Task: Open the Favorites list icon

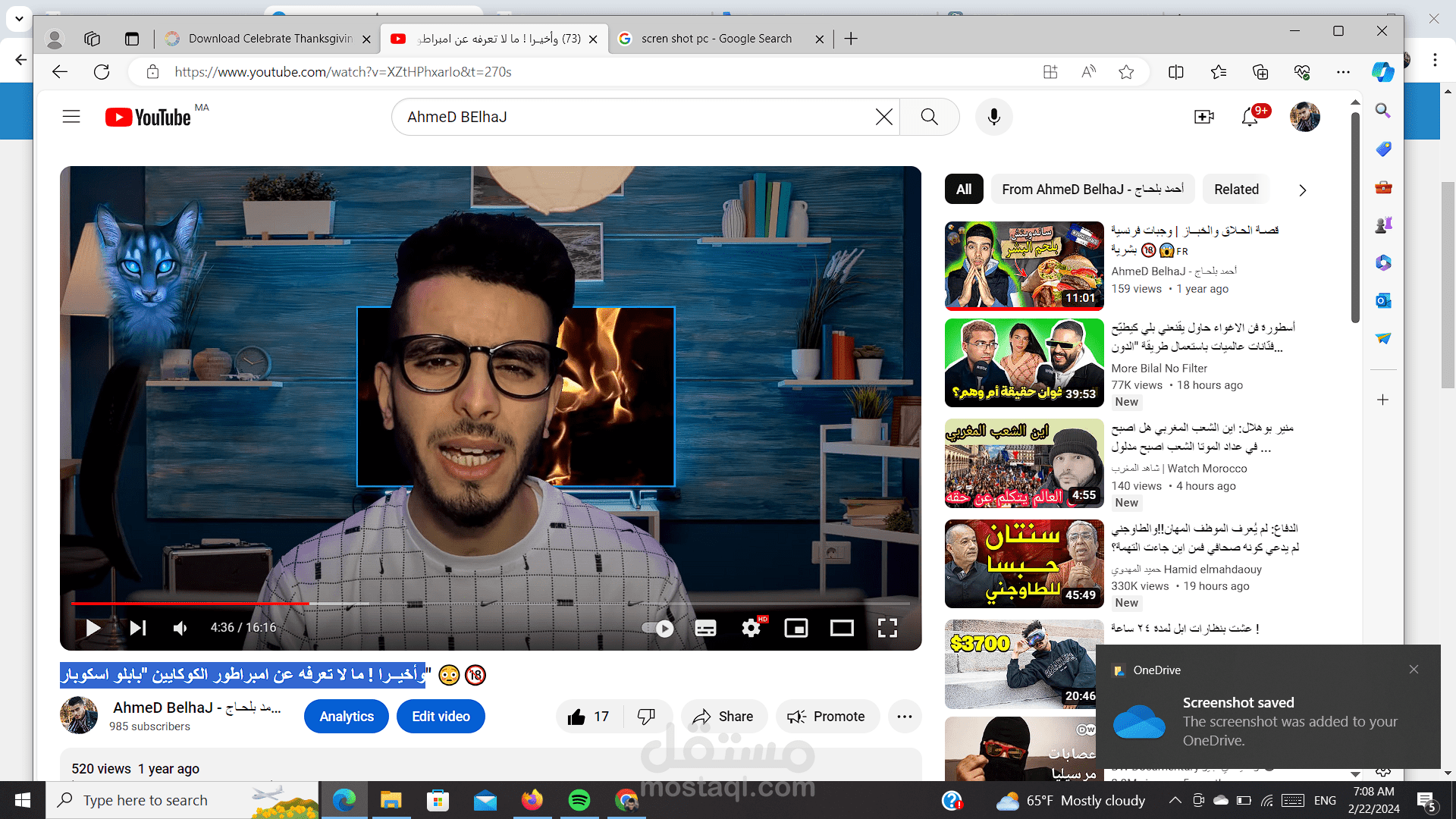Action: tap(1219, 72)
